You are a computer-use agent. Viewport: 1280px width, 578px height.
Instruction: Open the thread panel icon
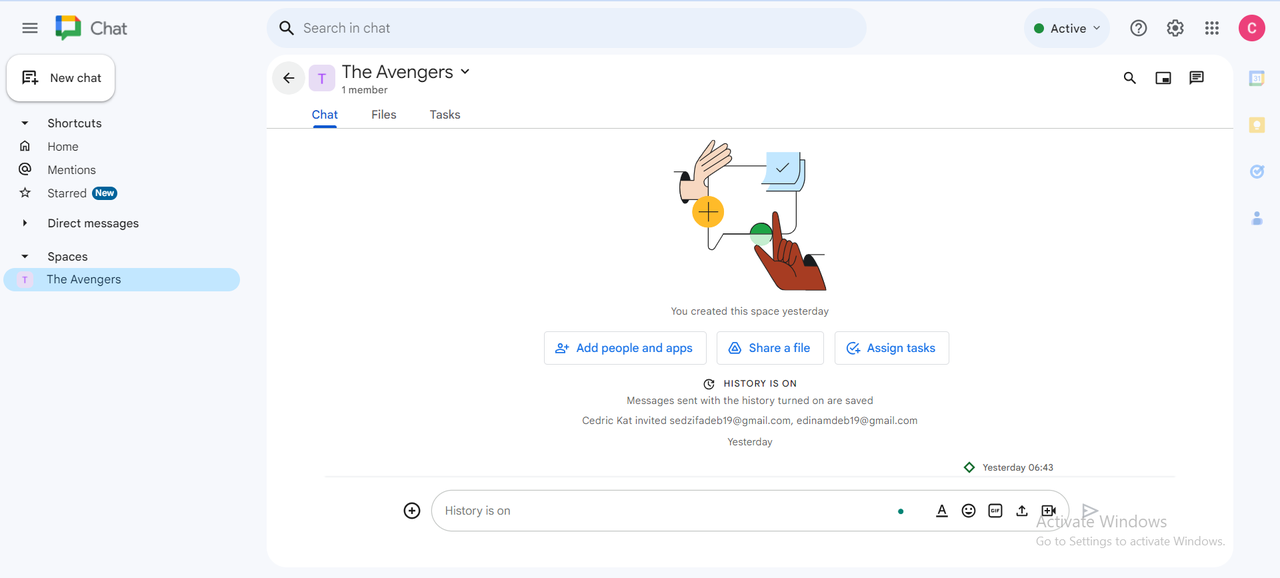click(1196, 78)
